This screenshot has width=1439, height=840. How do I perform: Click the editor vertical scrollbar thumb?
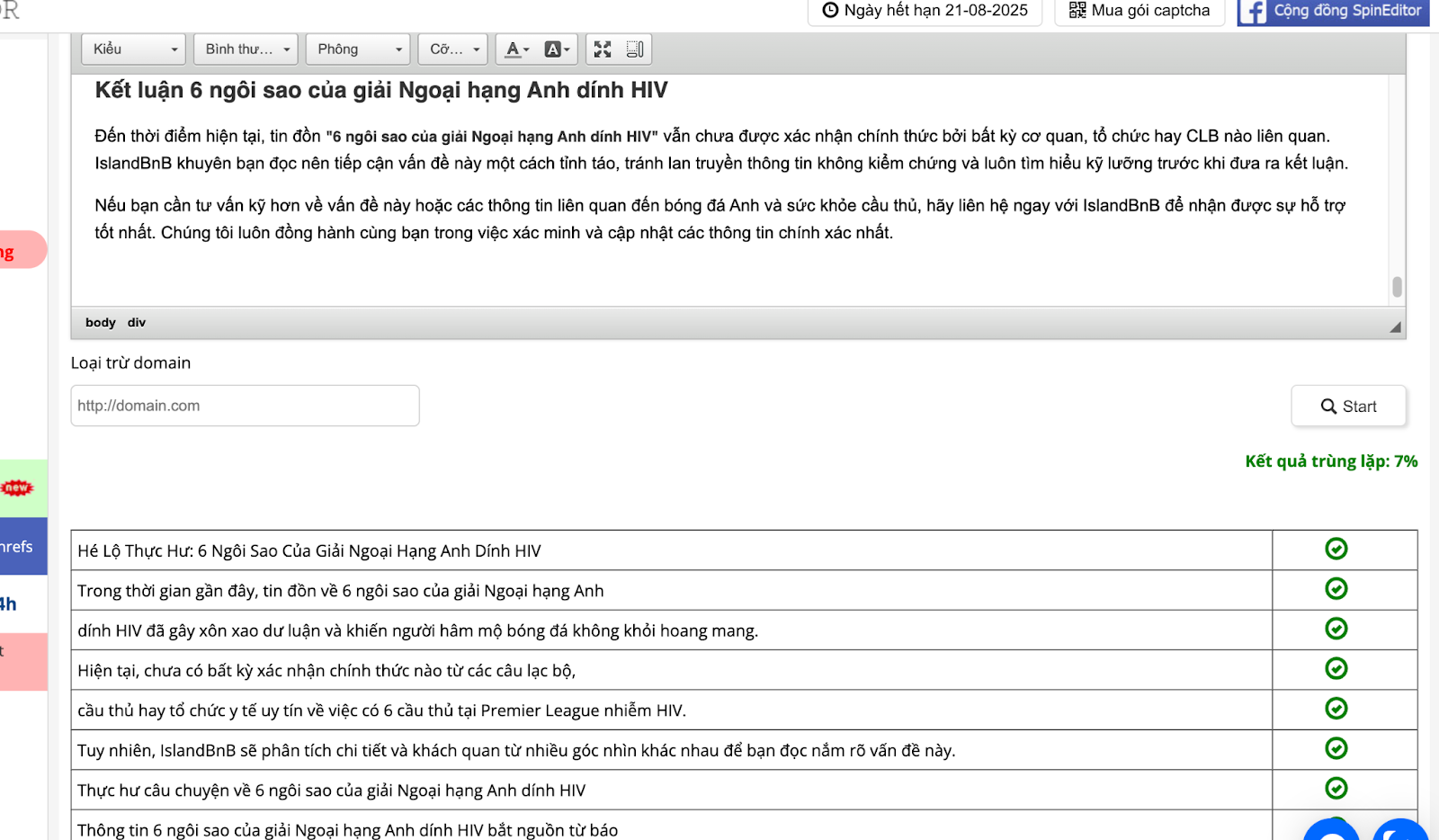click(x=1397, y=287)
